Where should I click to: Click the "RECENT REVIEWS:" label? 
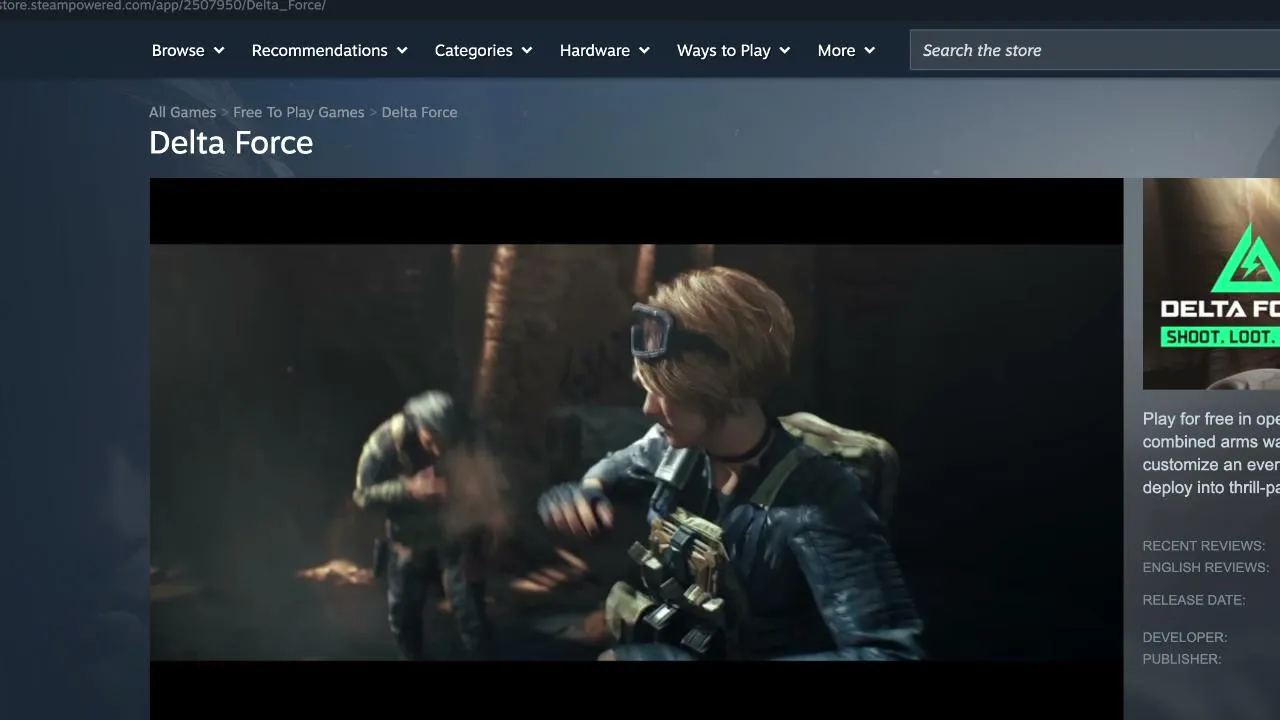tap(1204, 546)
